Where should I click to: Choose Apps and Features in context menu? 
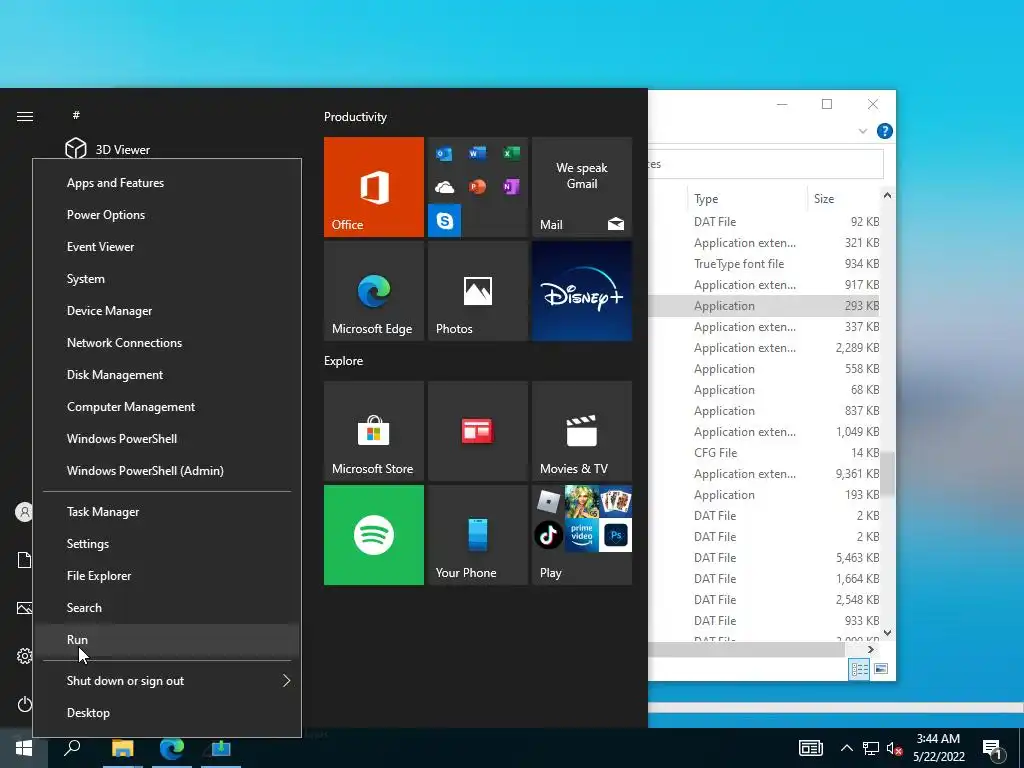pos(168,183)
